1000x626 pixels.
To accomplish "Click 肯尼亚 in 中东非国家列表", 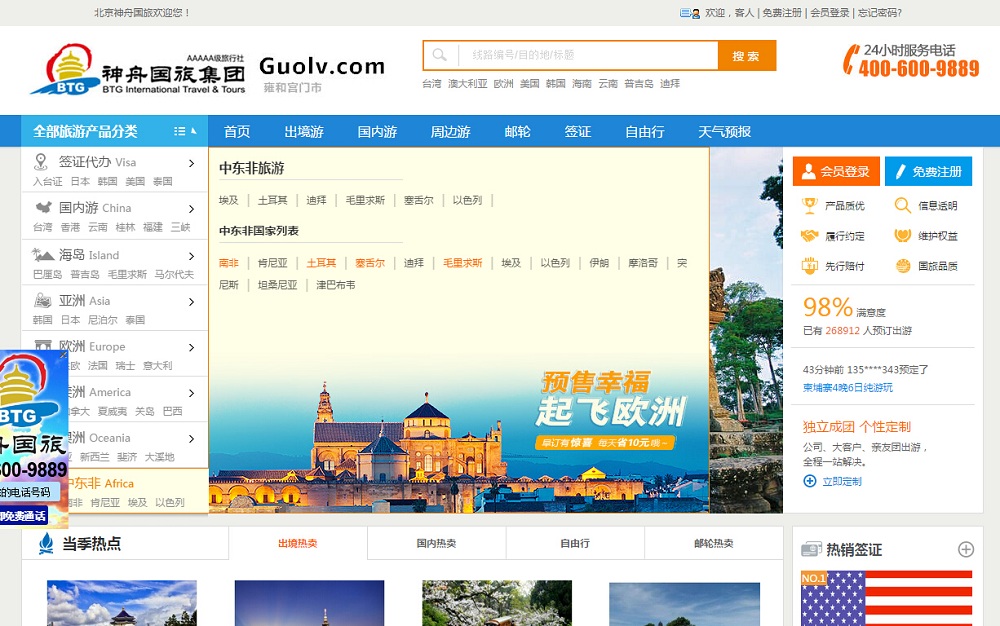I will pos(272,263).
